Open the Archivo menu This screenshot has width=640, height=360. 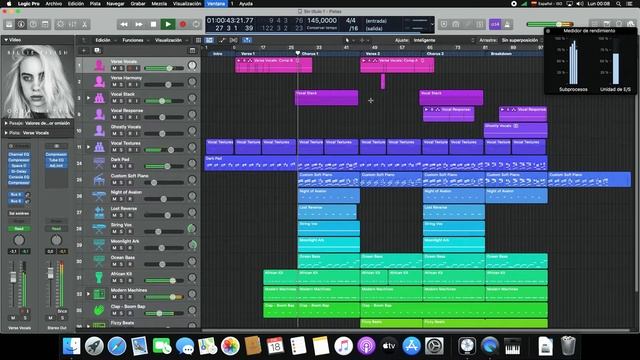coord(53,4)
